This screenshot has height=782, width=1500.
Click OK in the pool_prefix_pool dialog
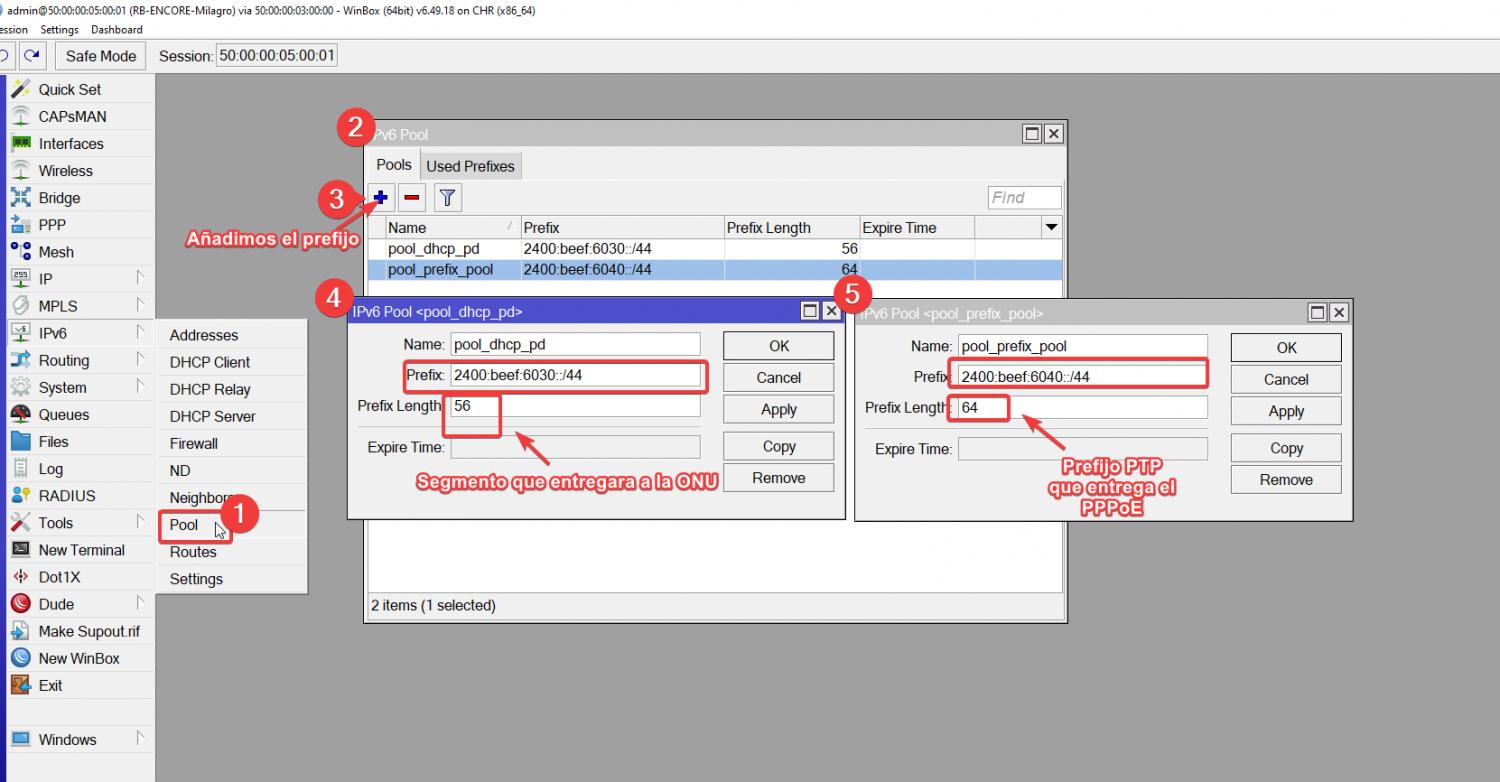[1286, 348]
